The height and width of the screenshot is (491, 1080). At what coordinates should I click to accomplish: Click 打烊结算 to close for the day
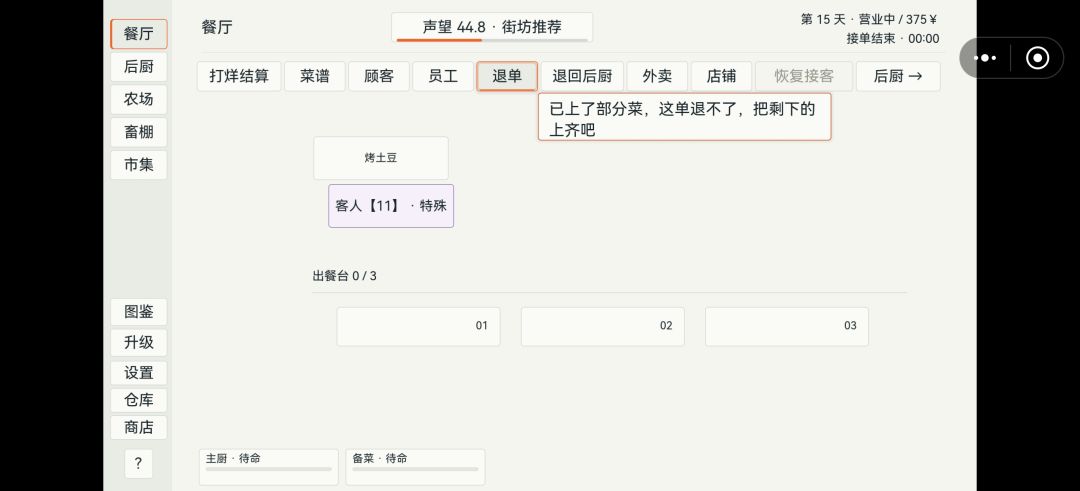click(239, 76)
